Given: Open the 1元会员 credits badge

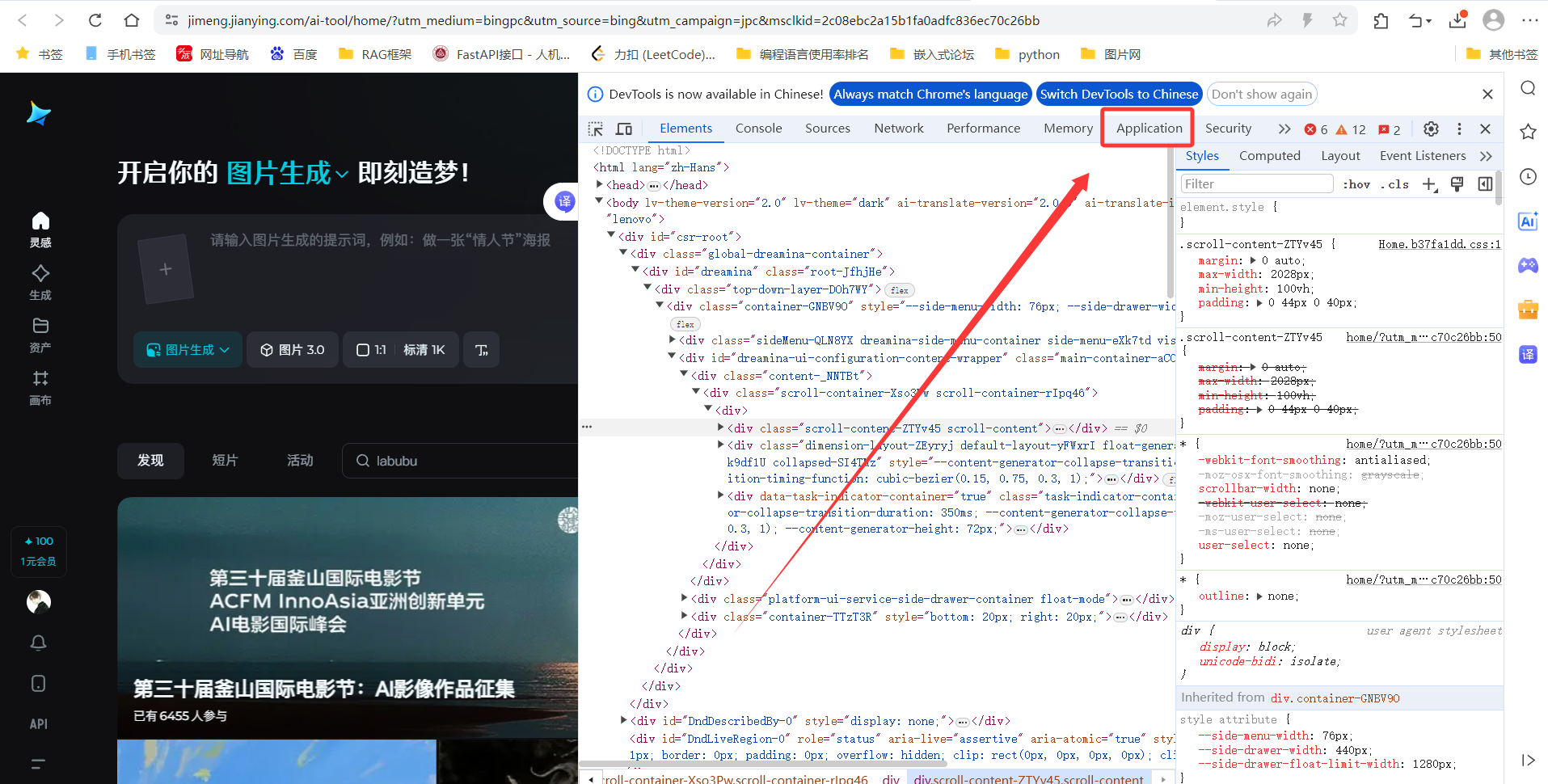Looking at the screenshot, I should coord(38,551).
